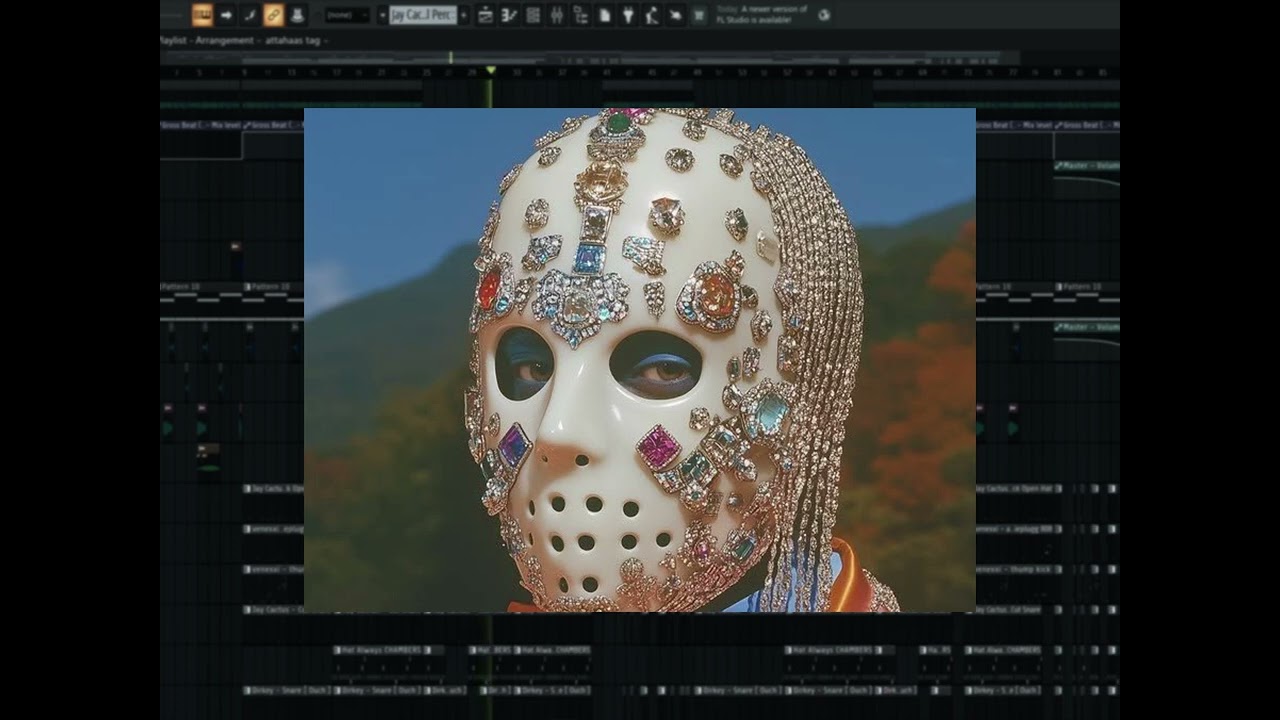
Task: Toggle the auto-scroll arrow icon
Action: point(226,15)
